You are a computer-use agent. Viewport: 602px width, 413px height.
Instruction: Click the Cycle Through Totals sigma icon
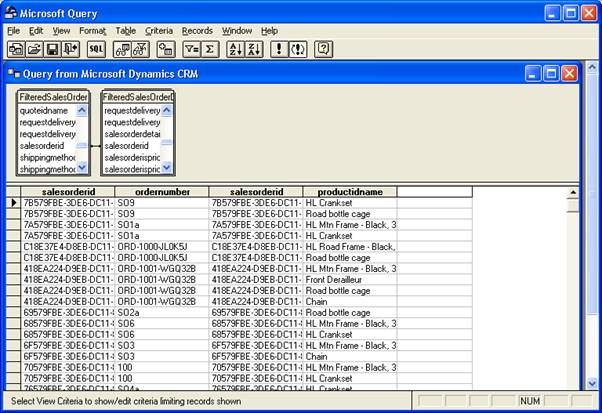pyautogui.click(x=210, y=48)
